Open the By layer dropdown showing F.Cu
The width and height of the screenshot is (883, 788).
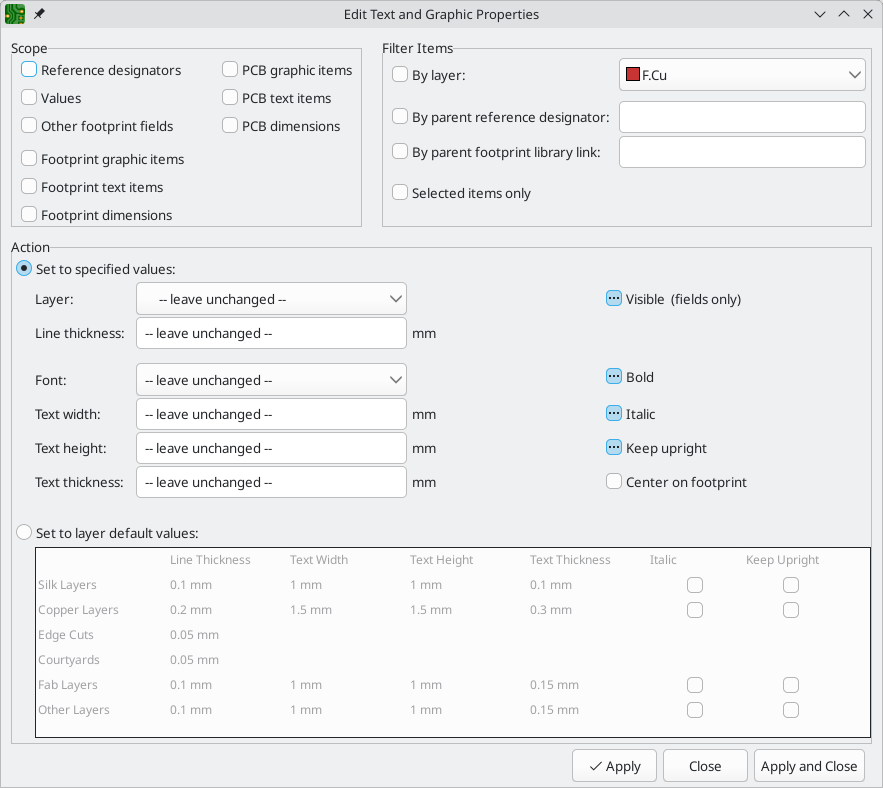pos(742,74)
